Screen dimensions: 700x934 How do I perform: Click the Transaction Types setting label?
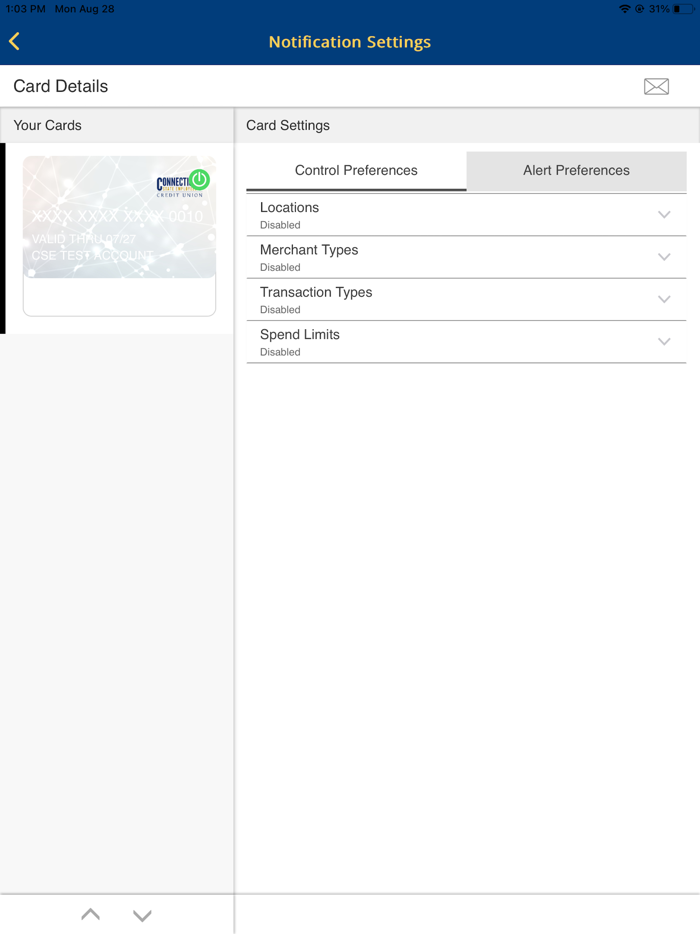(316, 292)
